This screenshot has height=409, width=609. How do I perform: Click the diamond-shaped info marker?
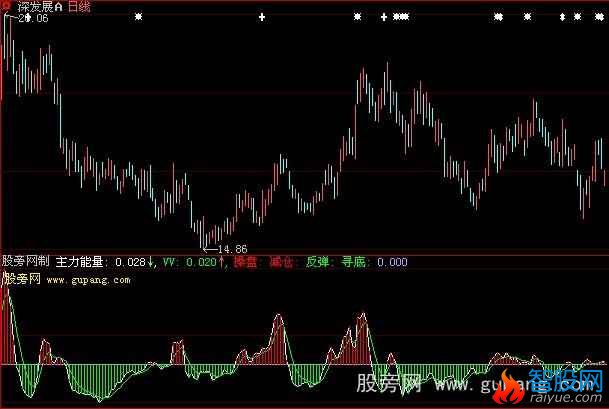562,17
